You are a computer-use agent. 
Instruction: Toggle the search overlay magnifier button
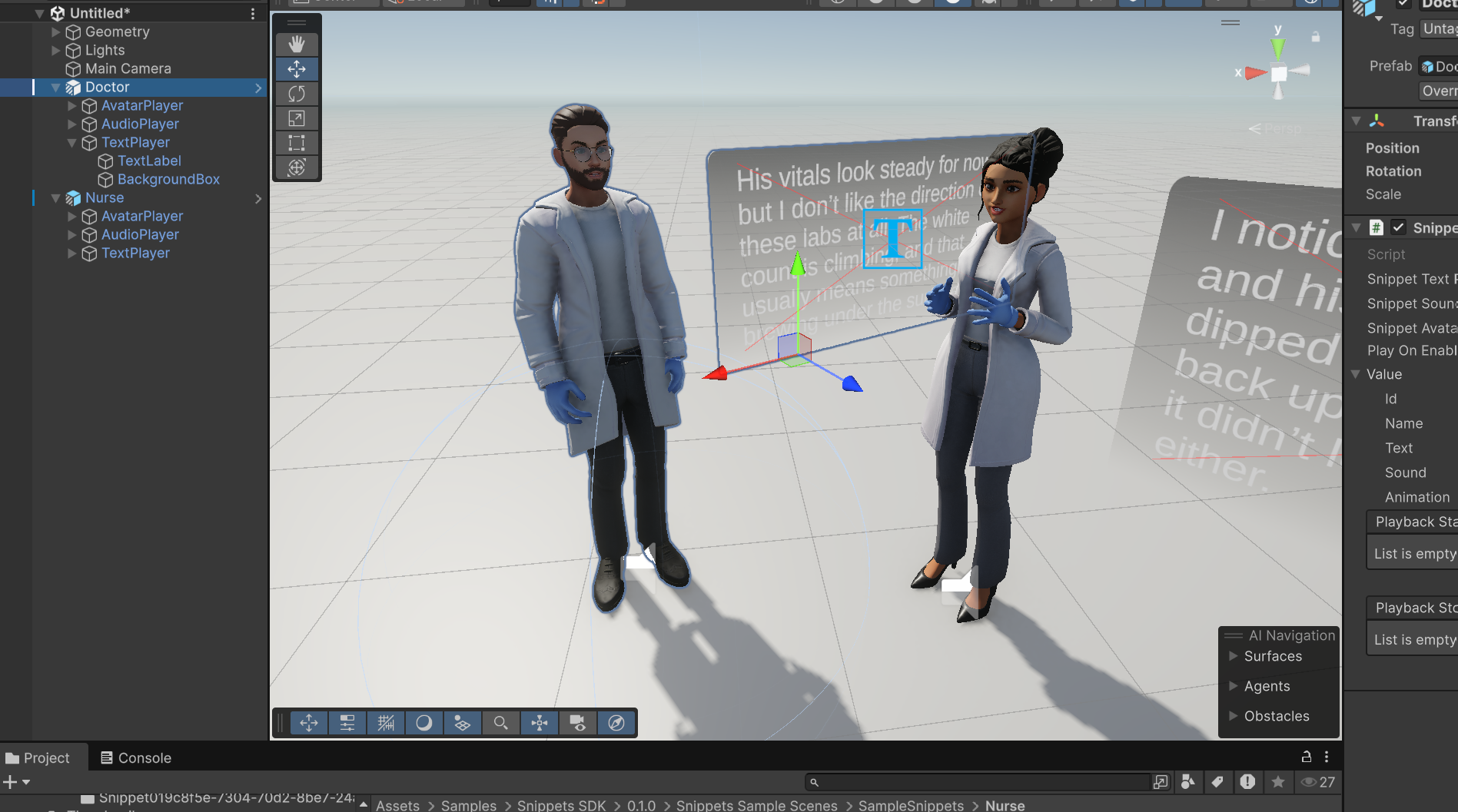(x=501, y=723)
